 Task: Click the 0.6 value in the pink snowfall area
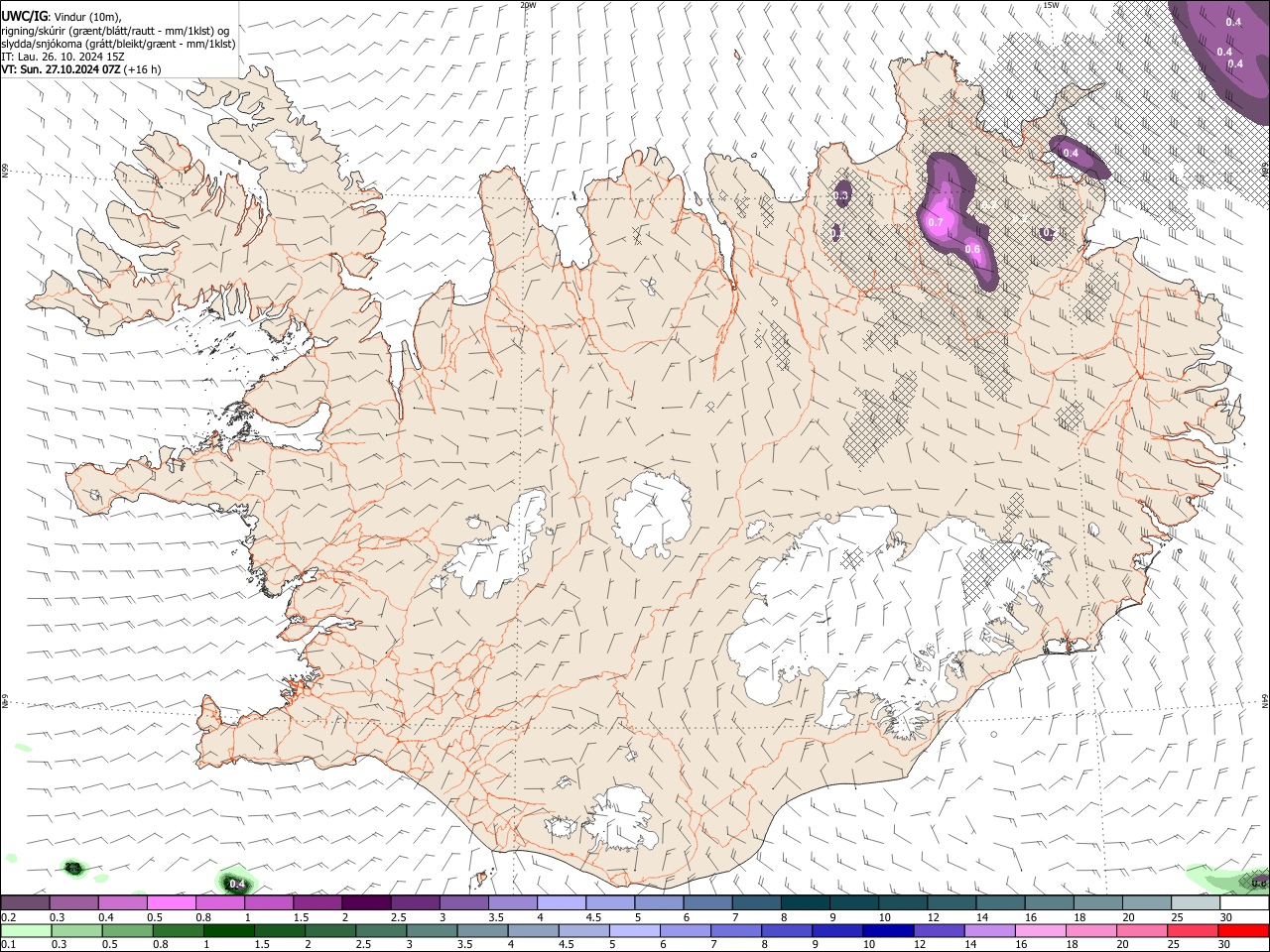point(972,249)
